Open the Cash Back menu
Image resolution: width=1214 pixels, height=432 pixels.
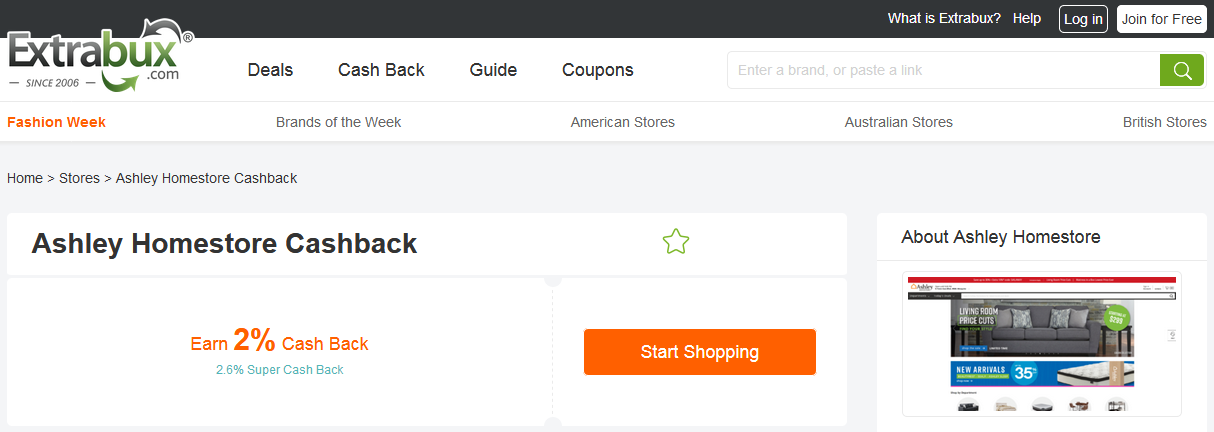click(381, 70)
